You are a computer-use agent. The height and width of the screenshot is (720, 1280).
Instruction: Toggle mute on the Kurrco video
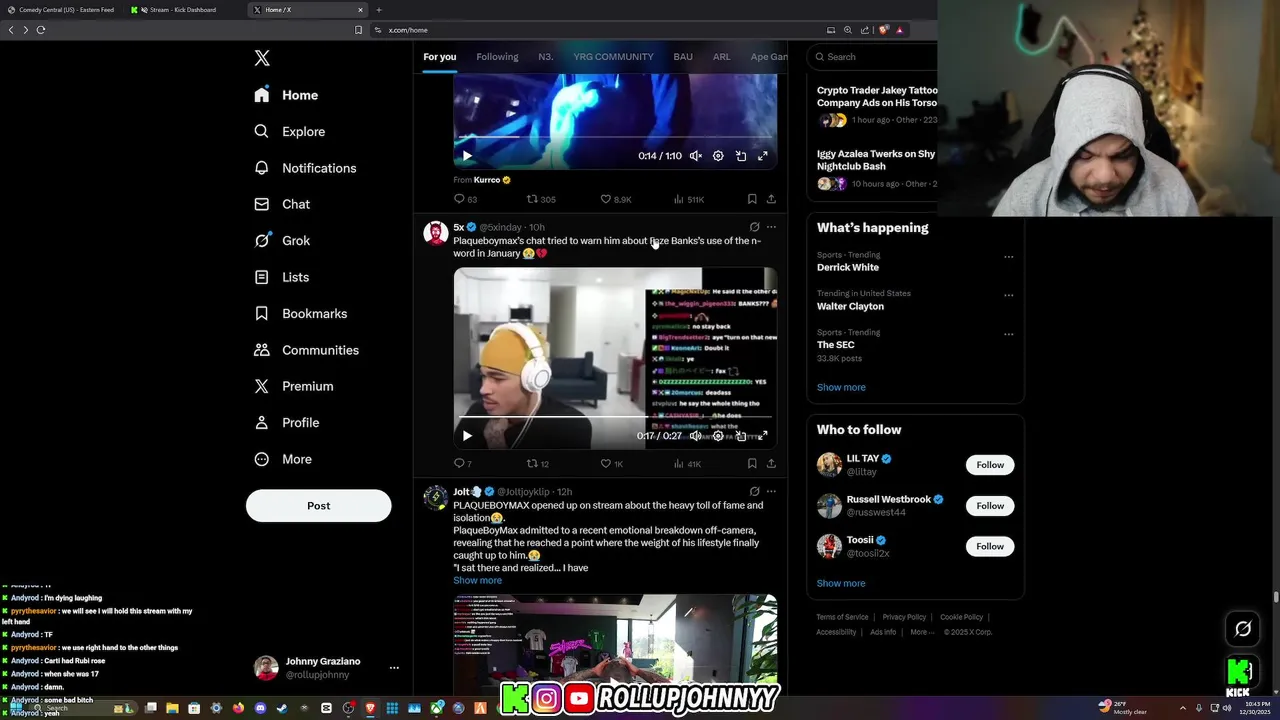click(x=696, y=156)
